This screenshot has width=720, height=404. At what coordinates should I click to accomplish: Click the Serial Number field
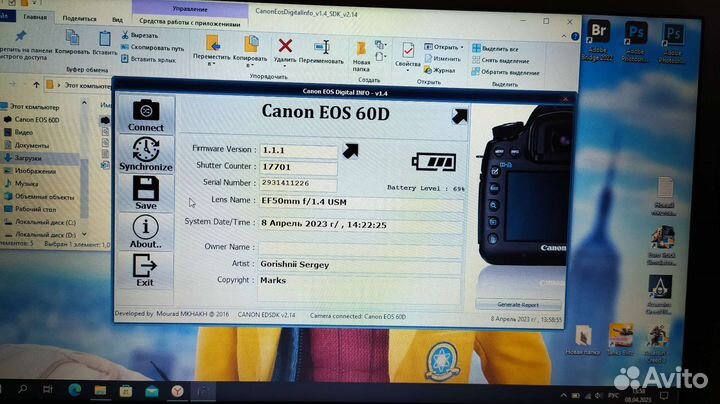[298, 183]
